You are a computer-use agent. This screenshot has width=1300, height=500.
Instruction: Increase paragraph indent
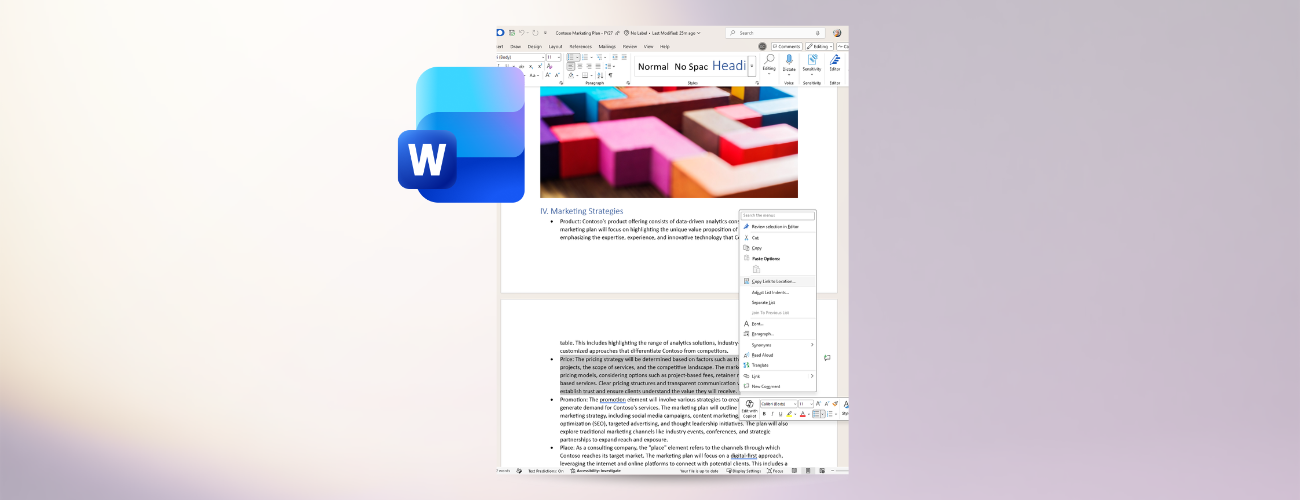pyautogui.click(x=624, y=57)
